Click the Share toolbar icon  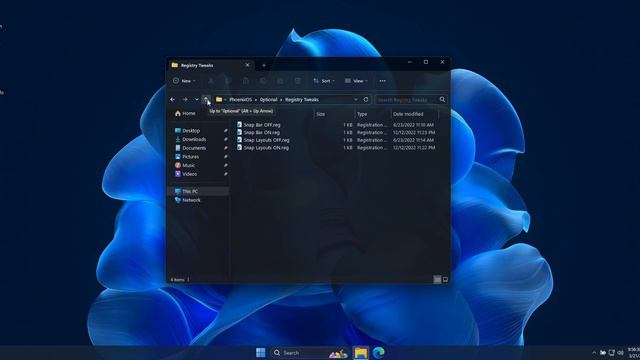(280, 81)
